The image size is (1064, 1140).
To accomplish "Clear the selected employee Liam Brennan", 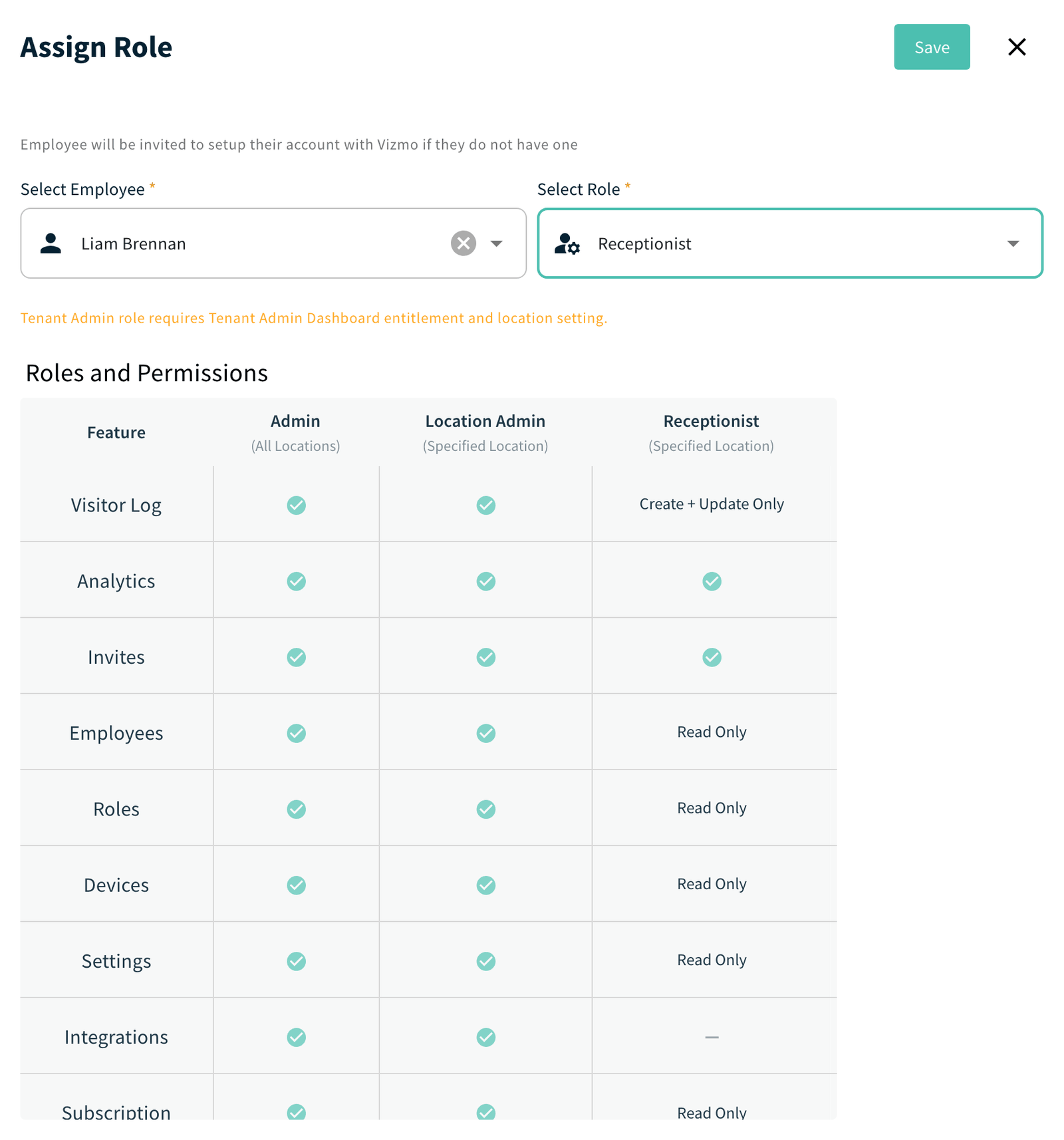I will (x=463, y=243).
